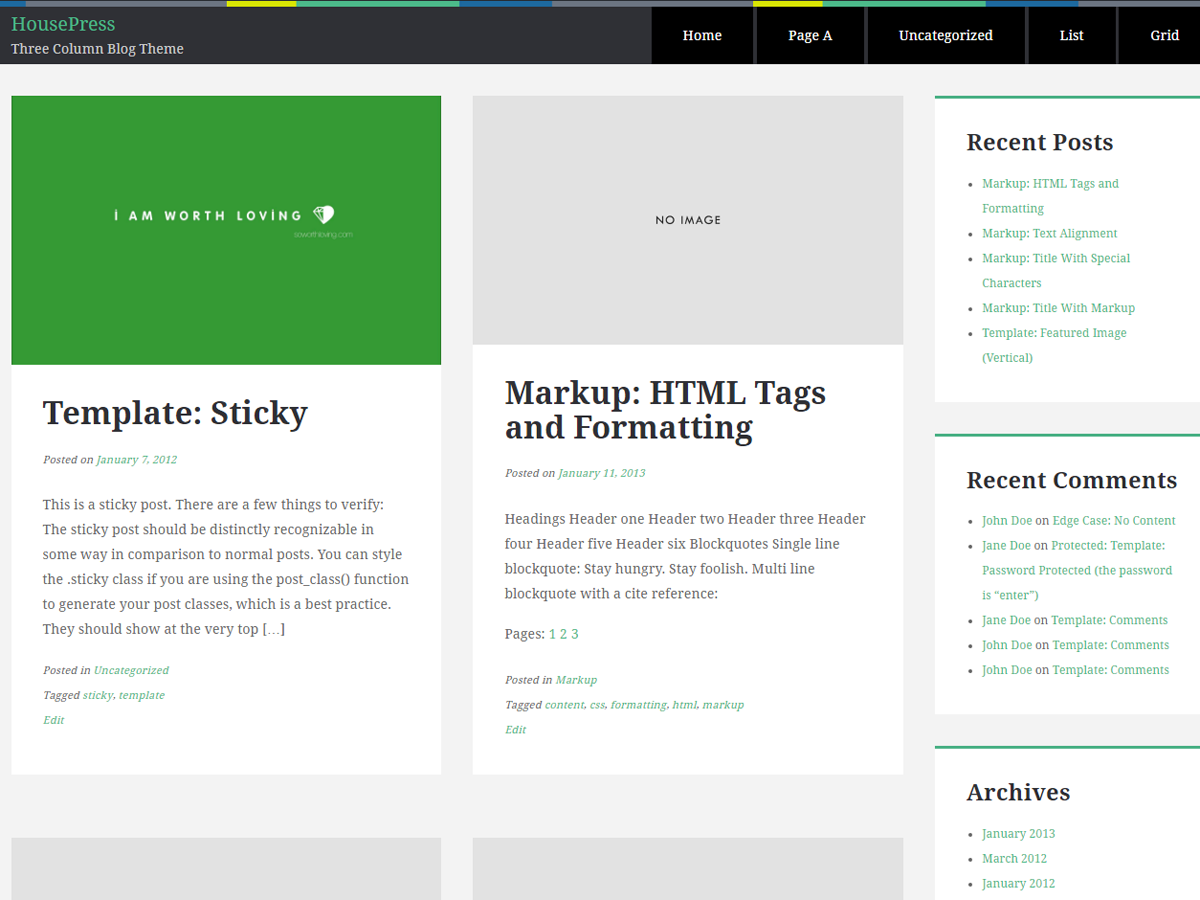The image size is (1200, 900).
Task: Open the Markup category under the post
Action: (576, 680)
